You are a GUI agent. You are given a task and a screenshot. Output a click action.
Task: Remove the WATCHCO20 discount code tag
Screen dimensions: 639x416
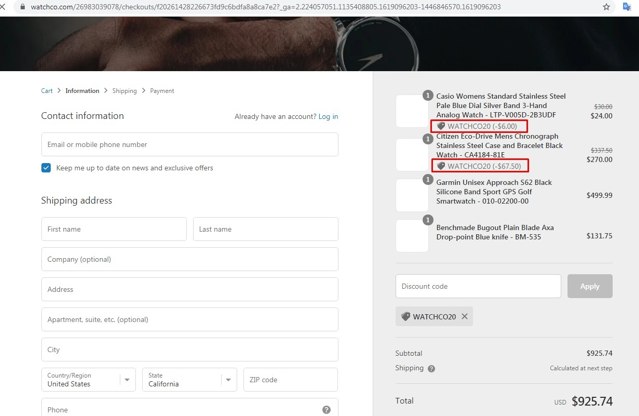[x=465, y=316]
